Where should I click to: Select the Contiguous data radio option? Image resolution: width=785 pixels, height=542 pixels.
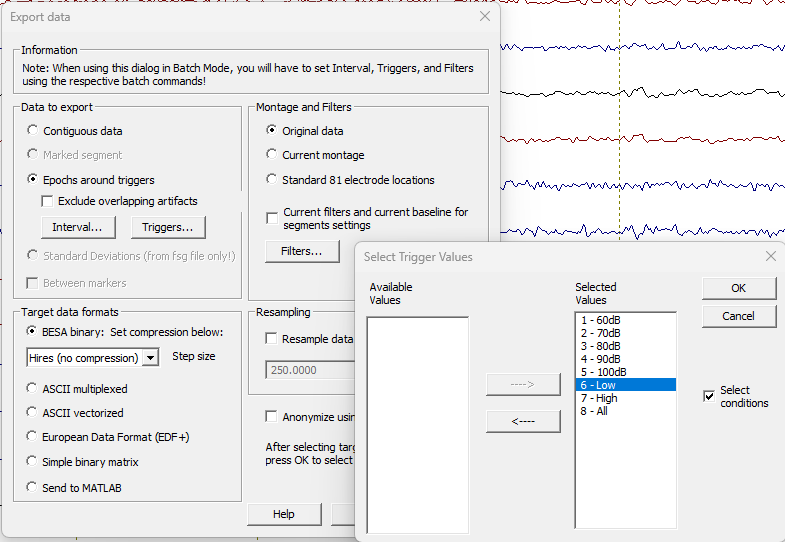pos(34,131)
